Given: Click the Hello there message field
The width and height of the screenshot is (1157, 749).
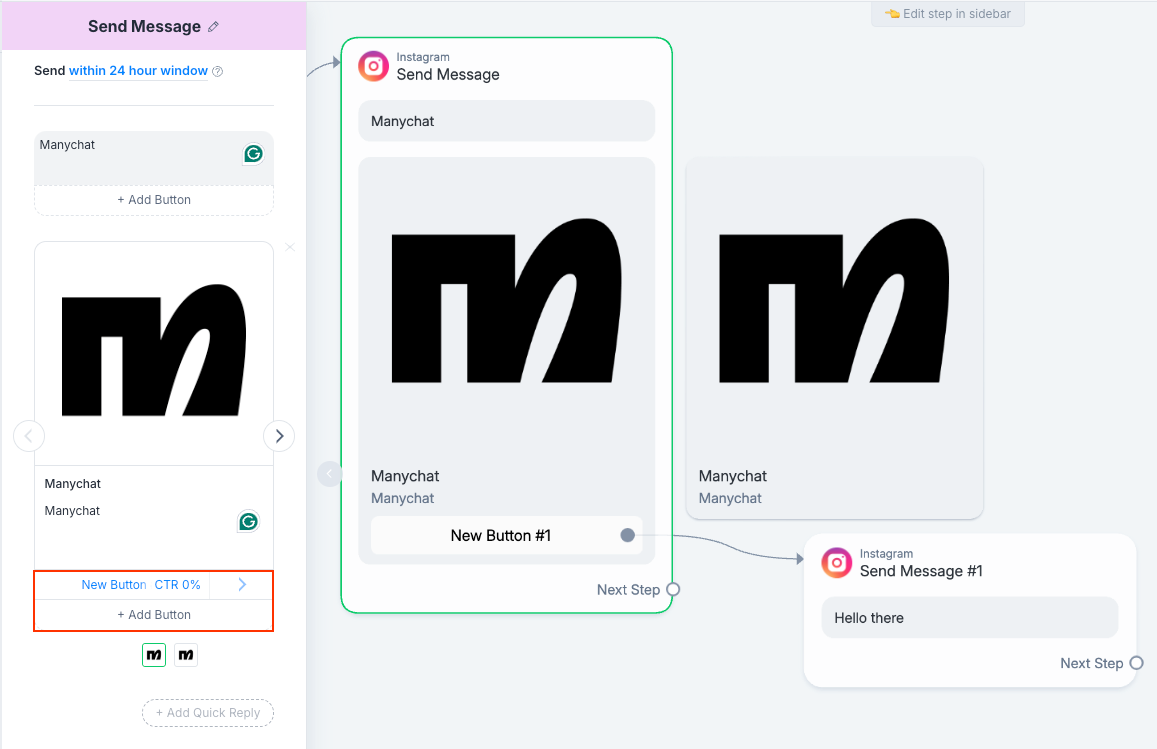Looking at the screenshot, I should tap(968, 617).
